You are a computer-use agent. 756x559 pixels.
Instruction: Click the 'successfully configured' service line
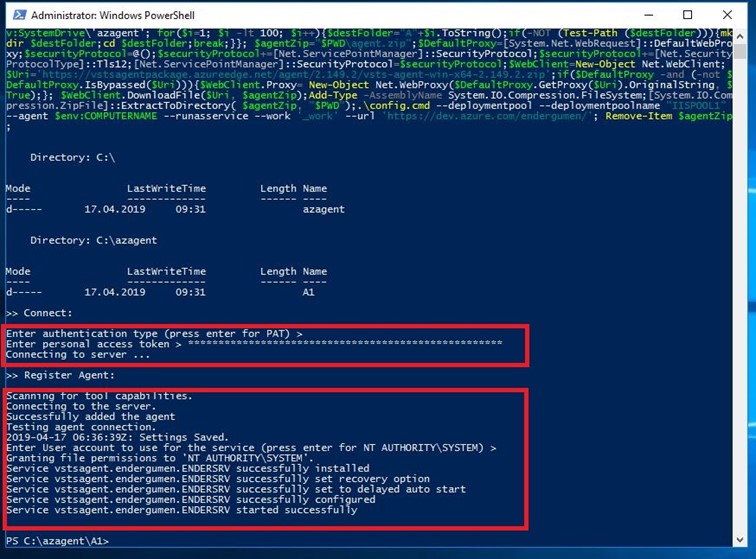pos(190,500)
